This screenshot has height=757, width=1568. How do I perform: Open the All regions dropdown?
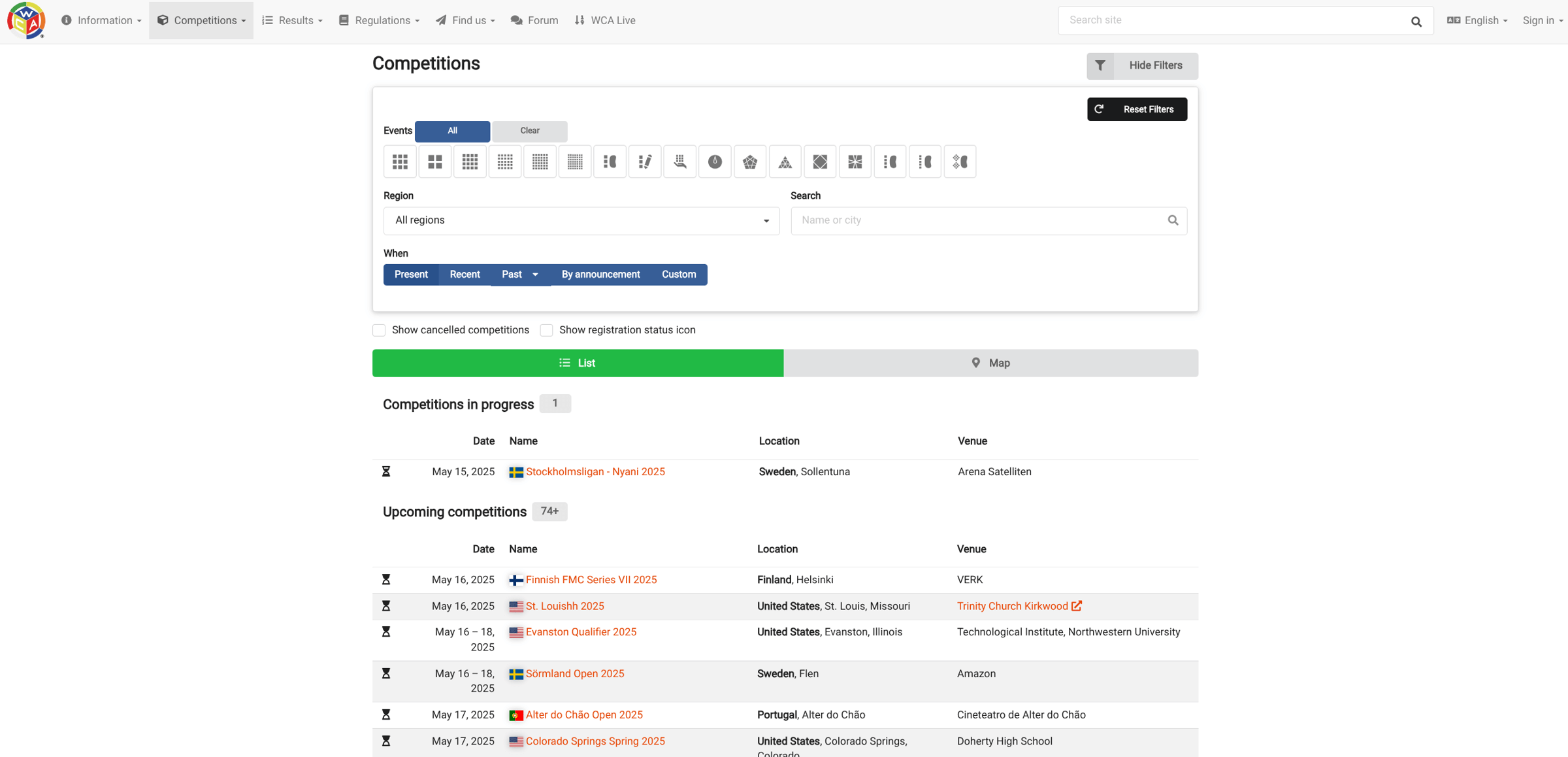click(x=581, y=220)
